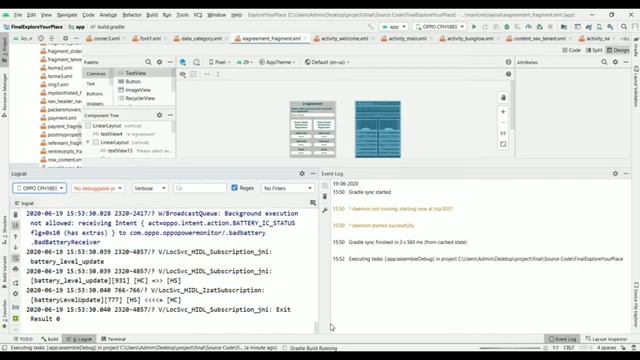Select the blueprint preview thumbnail

tap(378, 129)
